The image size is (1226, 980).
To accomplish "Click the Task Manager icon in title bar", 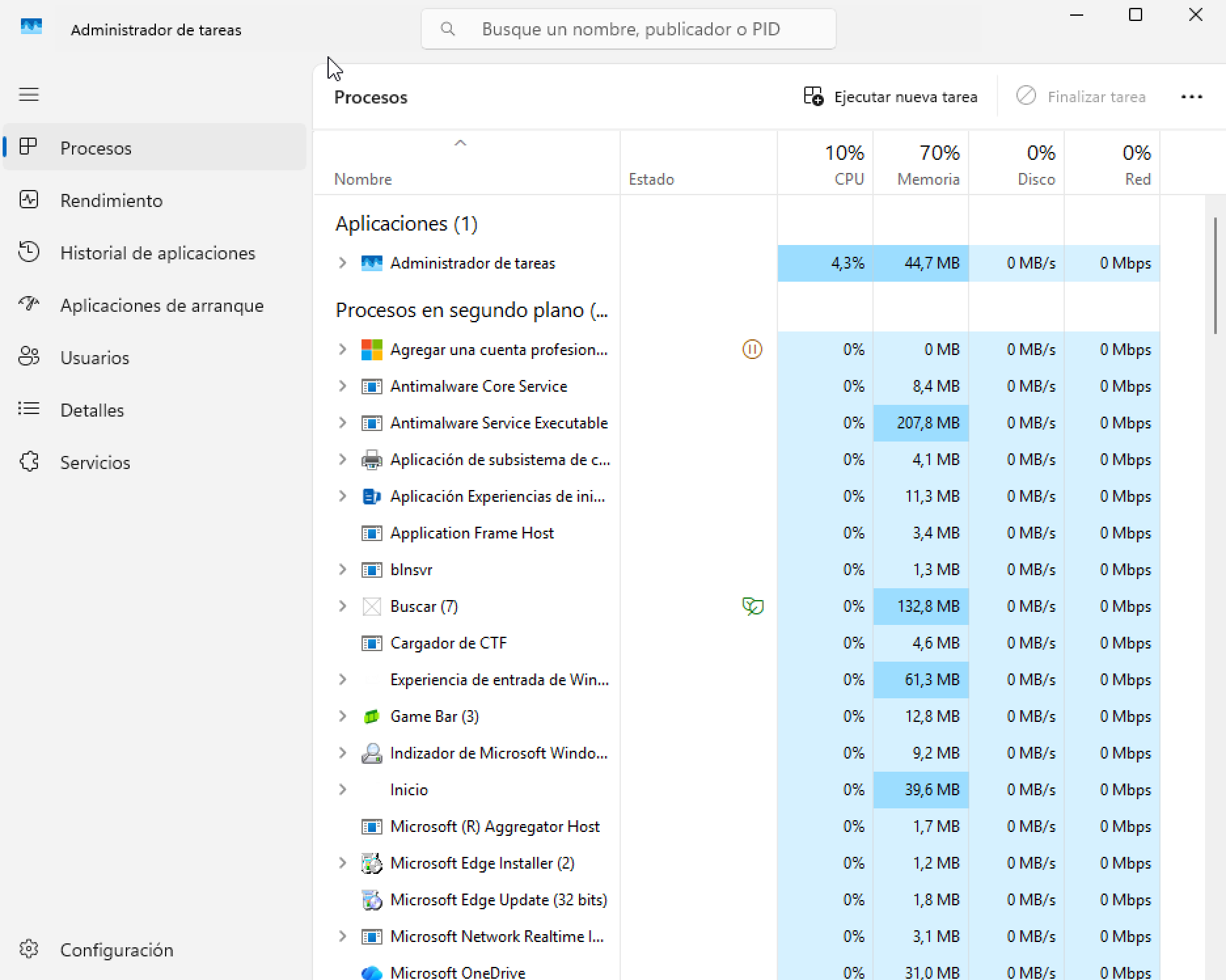I will (31, 28).
